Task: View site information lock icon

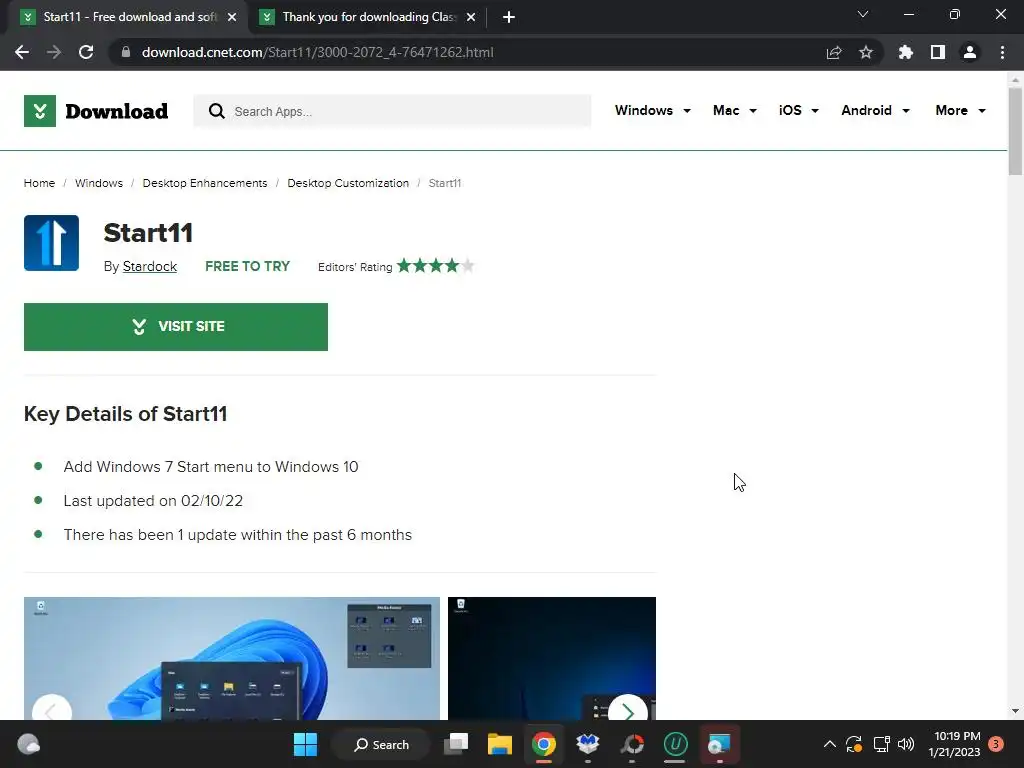Action: [x=125, y=52]
